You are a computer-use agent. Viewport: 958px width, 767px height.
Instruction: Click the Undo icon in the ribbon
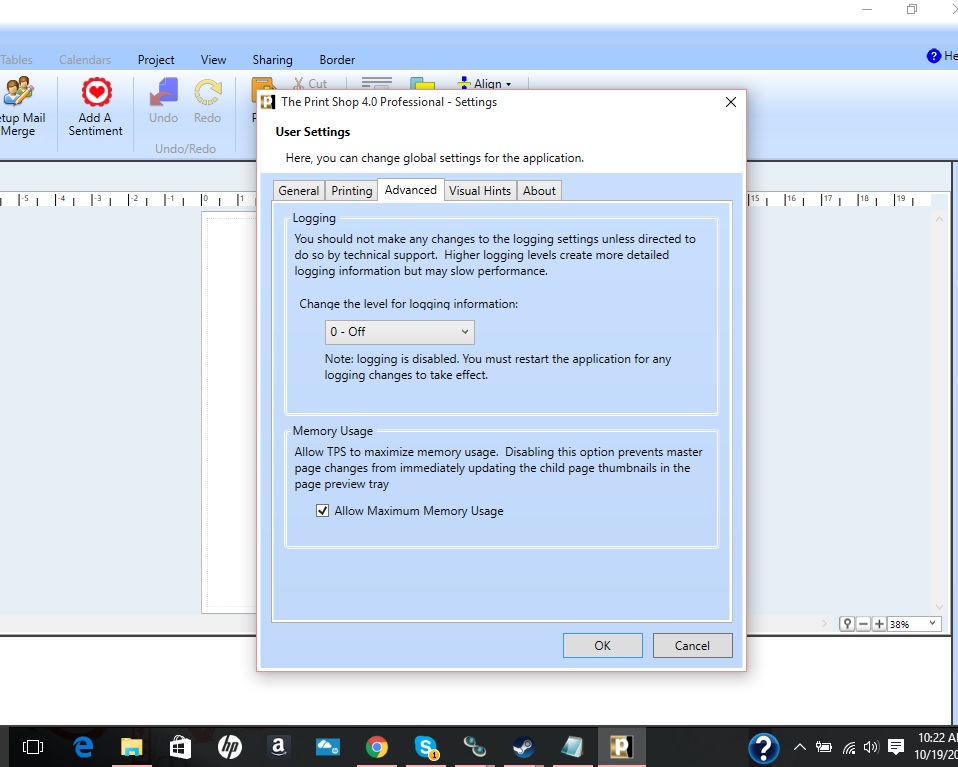pos(164,92)
